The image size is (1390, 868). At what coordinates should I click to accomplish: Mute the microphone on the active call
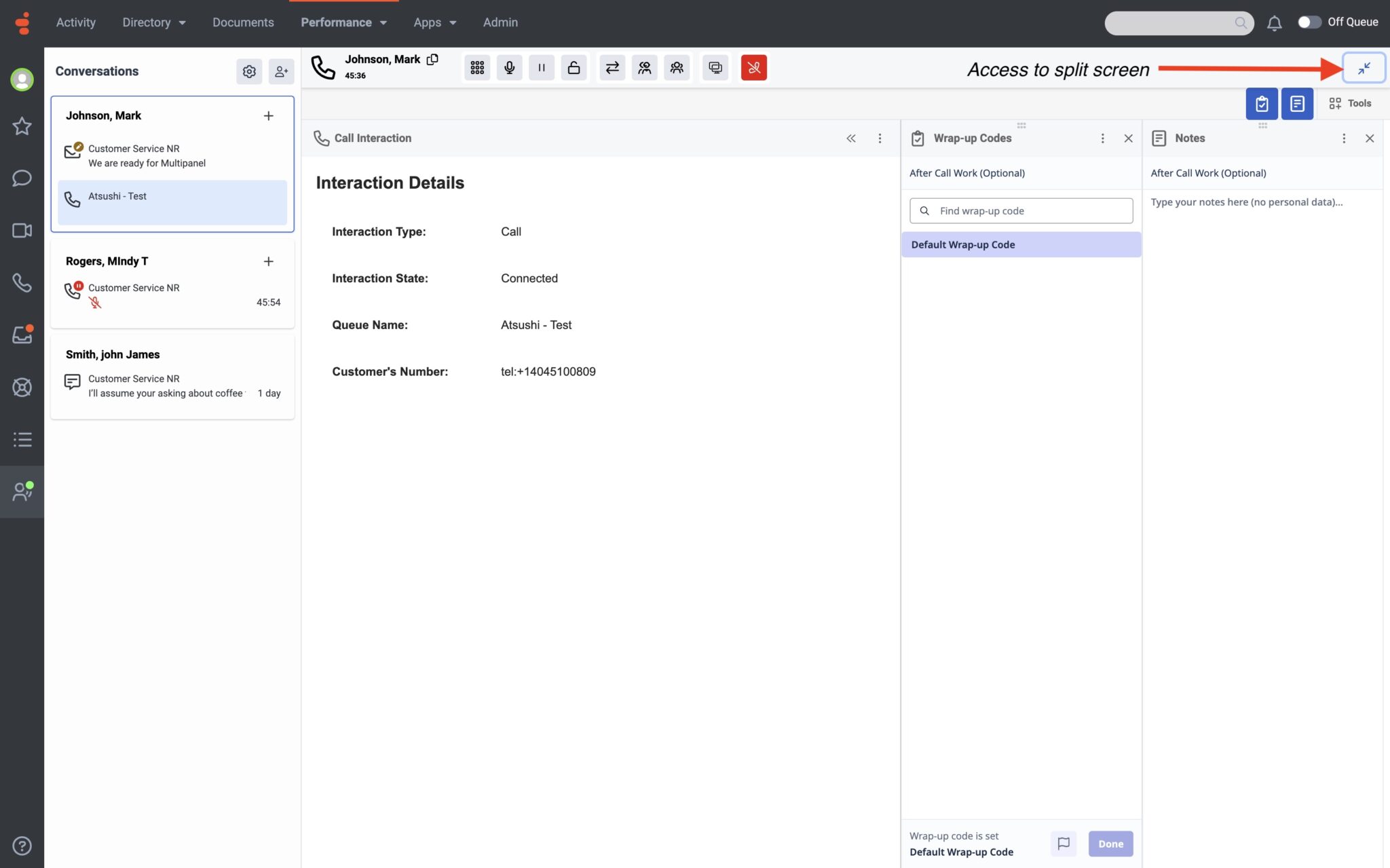click(x=508, y=67)
